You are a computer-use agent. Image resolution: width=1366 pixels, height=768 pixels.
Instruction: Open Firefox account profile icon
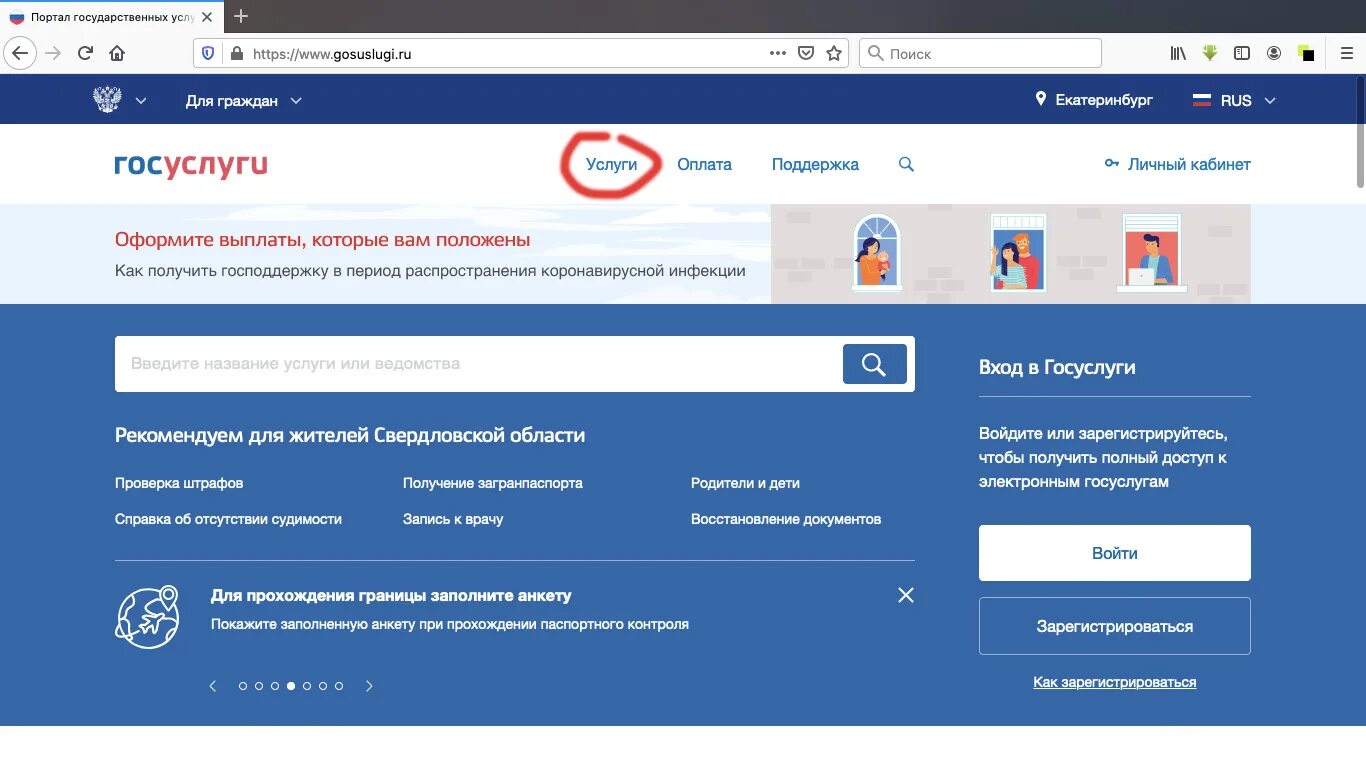click(1274, 54)
